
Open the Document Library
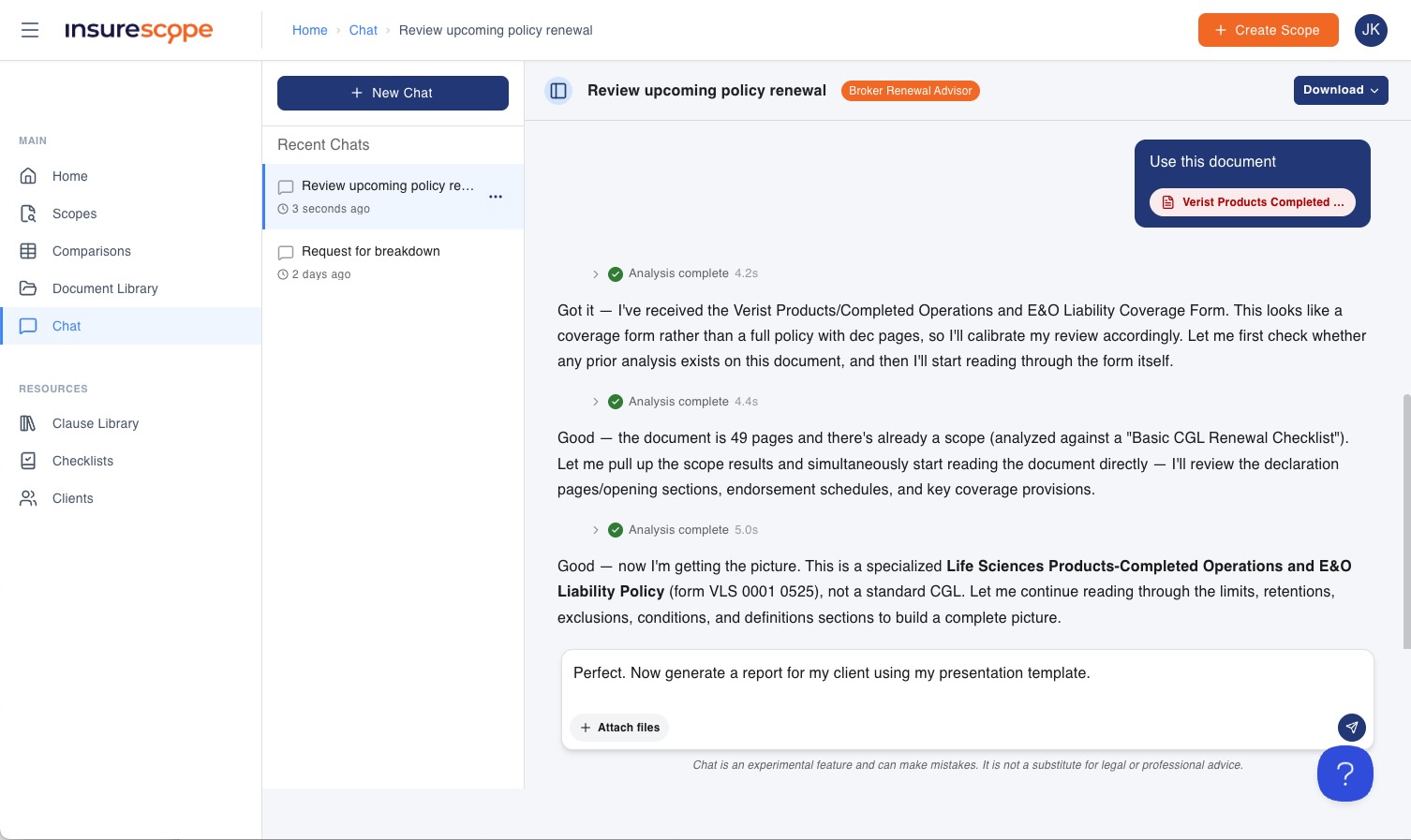[x=105, y=288]
